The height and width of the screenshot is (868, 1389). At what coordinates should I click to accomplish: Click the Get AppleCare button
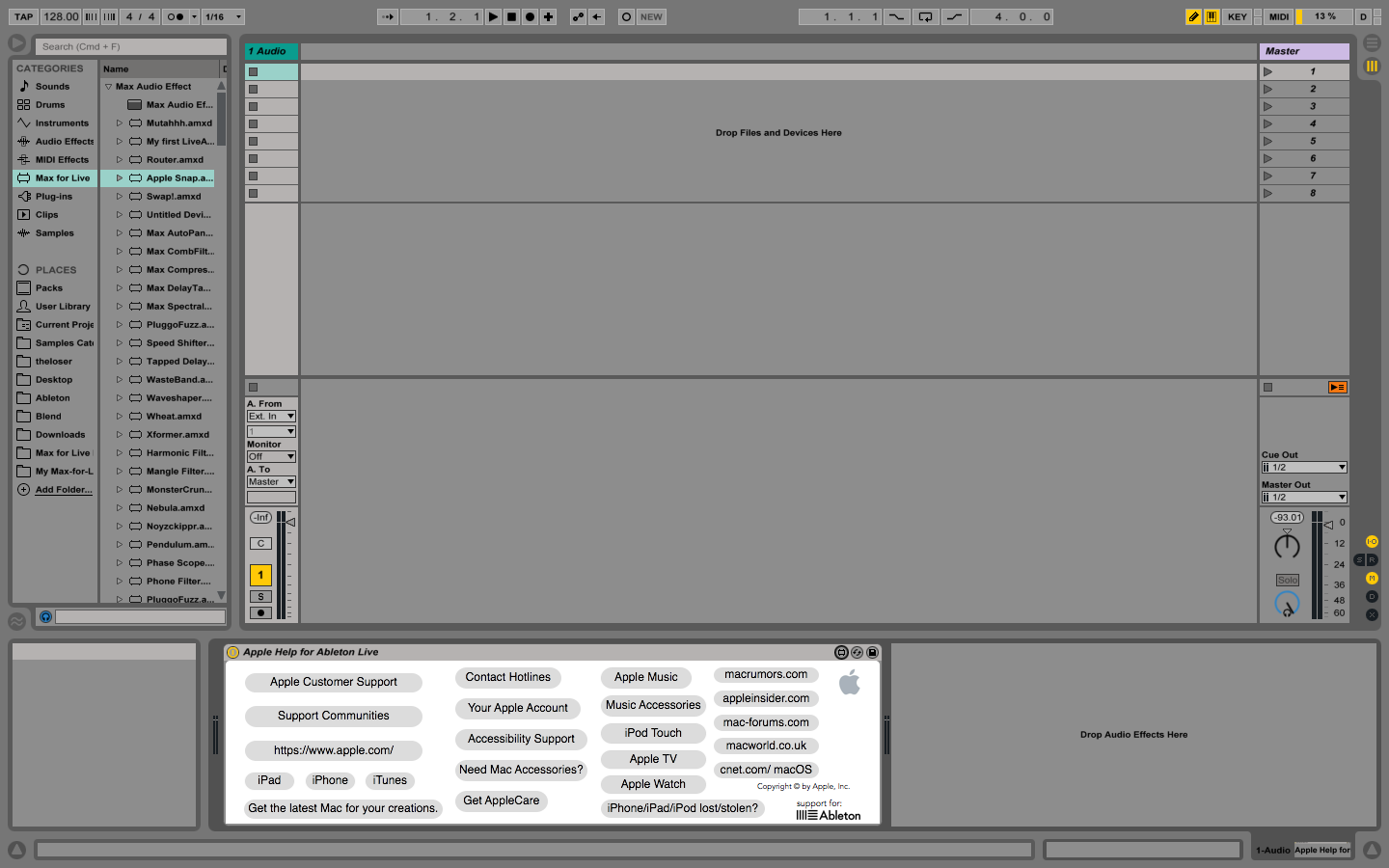coord(502,800)
